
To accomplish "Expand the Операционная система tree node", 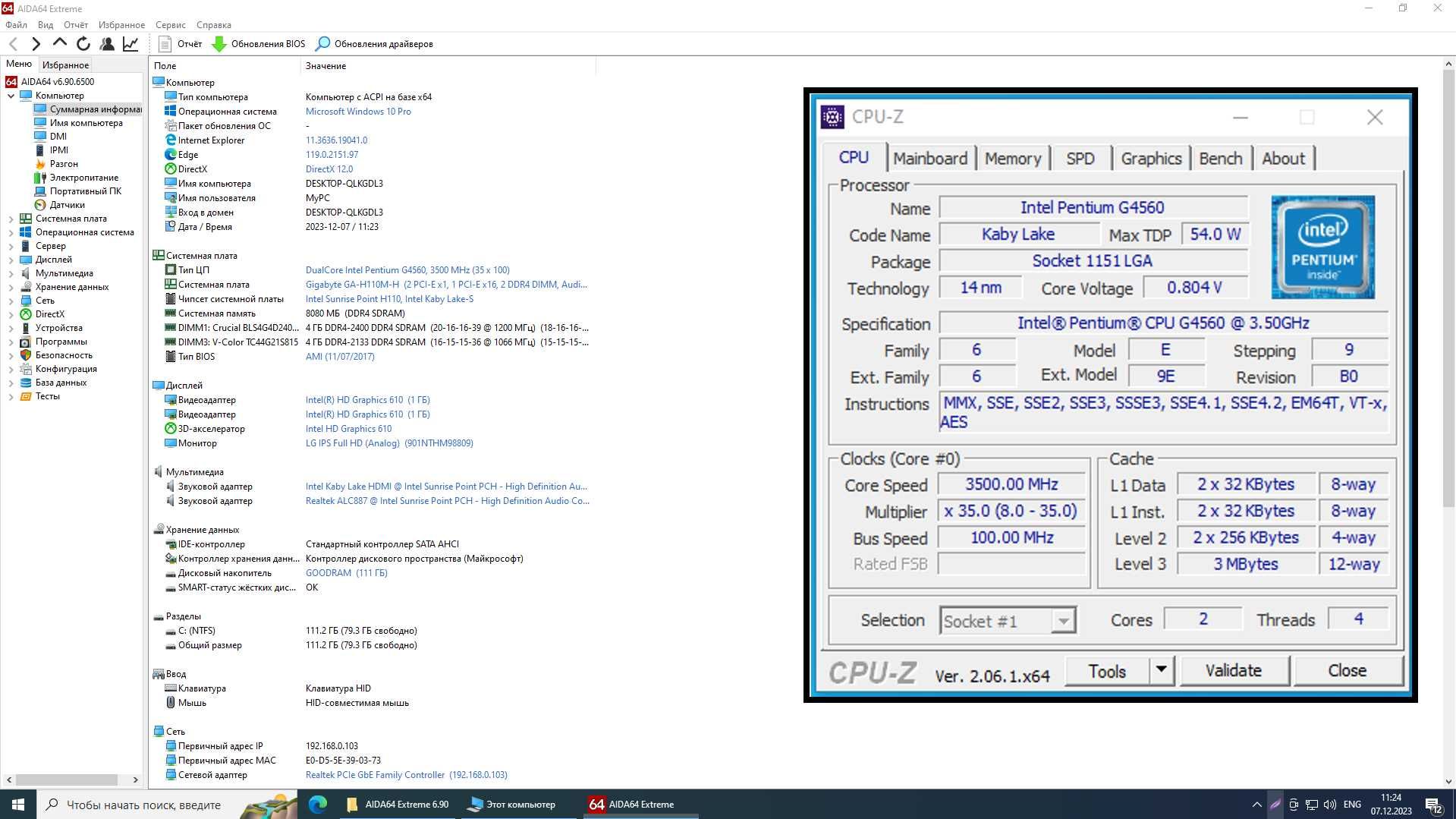I will pos(11,232).
